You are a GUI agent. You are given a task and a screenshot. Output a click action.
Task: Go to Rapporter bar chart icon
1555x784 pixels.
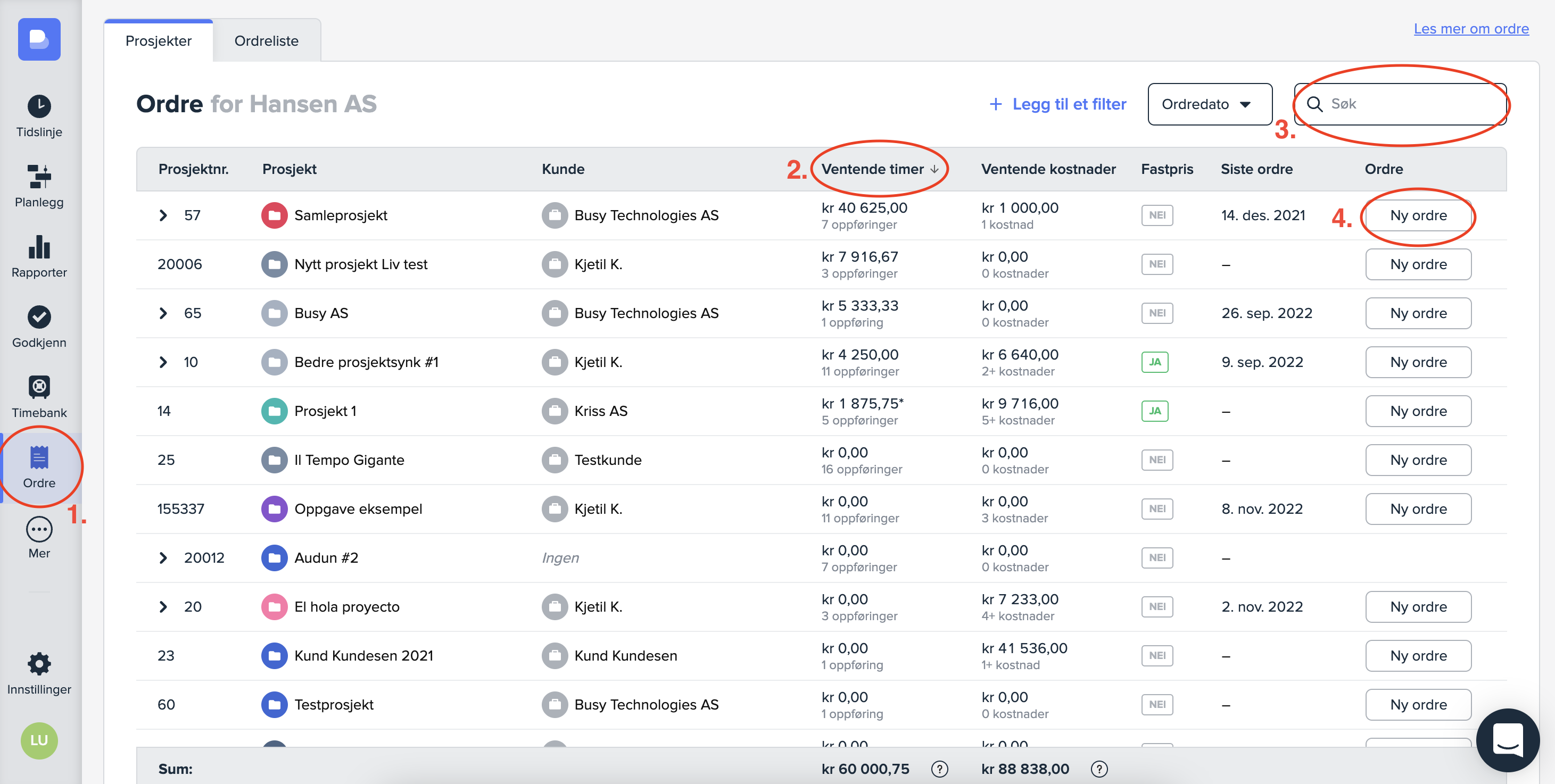pyautogui.click(x=39, y=247)
